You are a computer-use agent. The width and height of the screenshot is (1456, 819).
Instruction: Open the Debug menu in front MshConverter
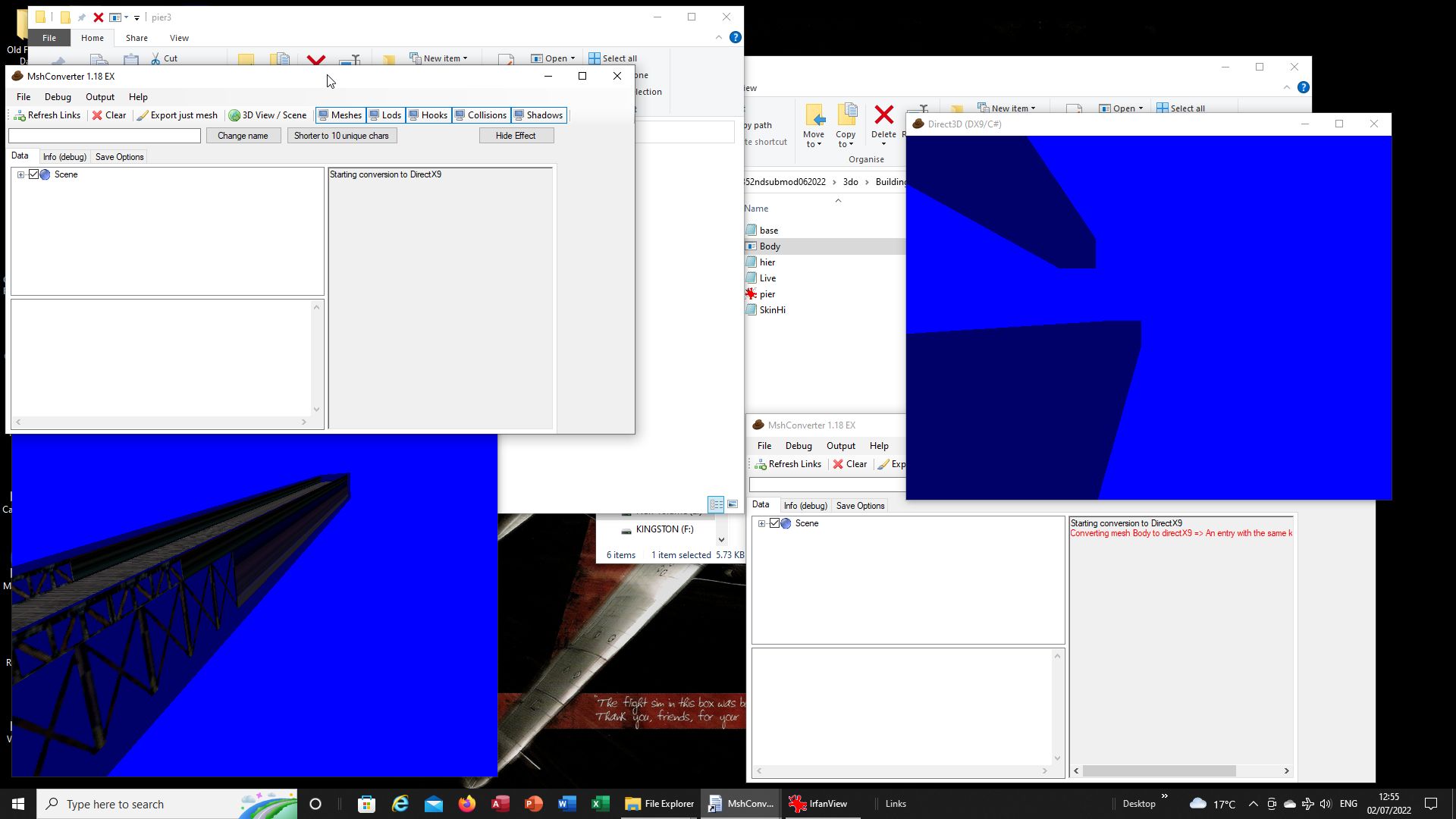[x=58, y=97]
